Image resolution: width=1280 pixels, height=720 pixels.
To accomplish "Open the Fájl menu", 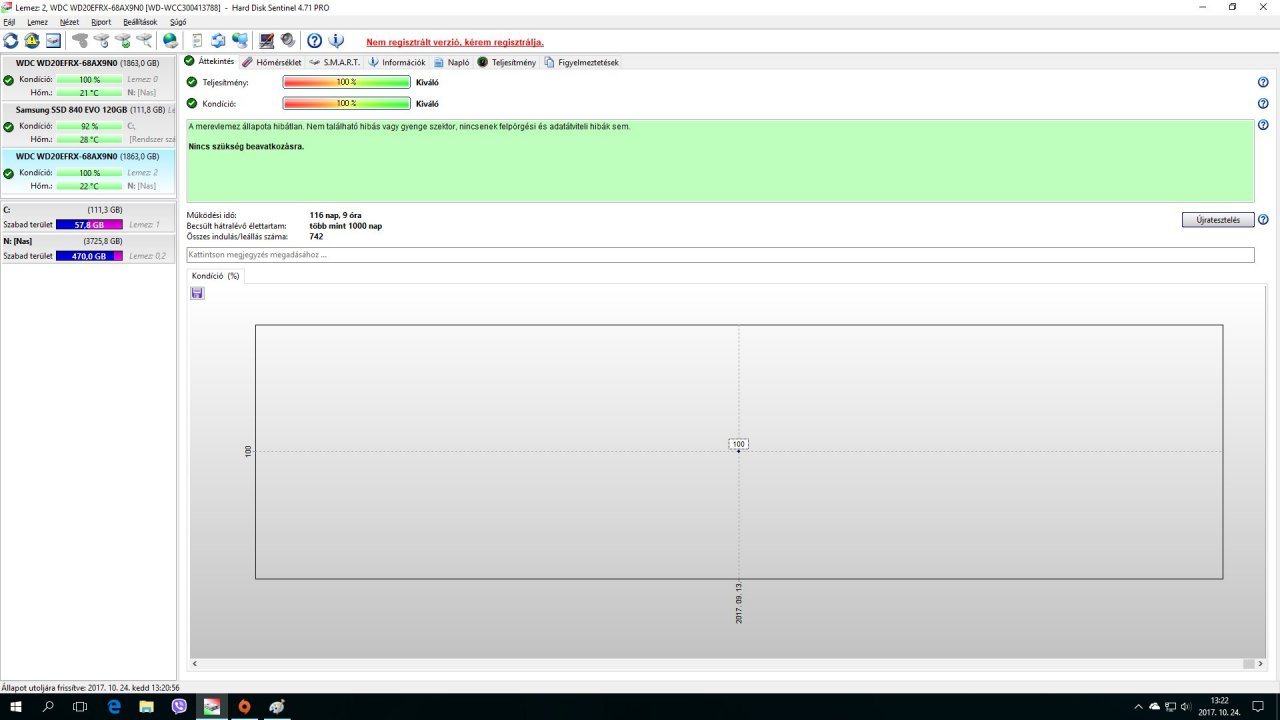I will pyautogui.click(x=9, y=21).
